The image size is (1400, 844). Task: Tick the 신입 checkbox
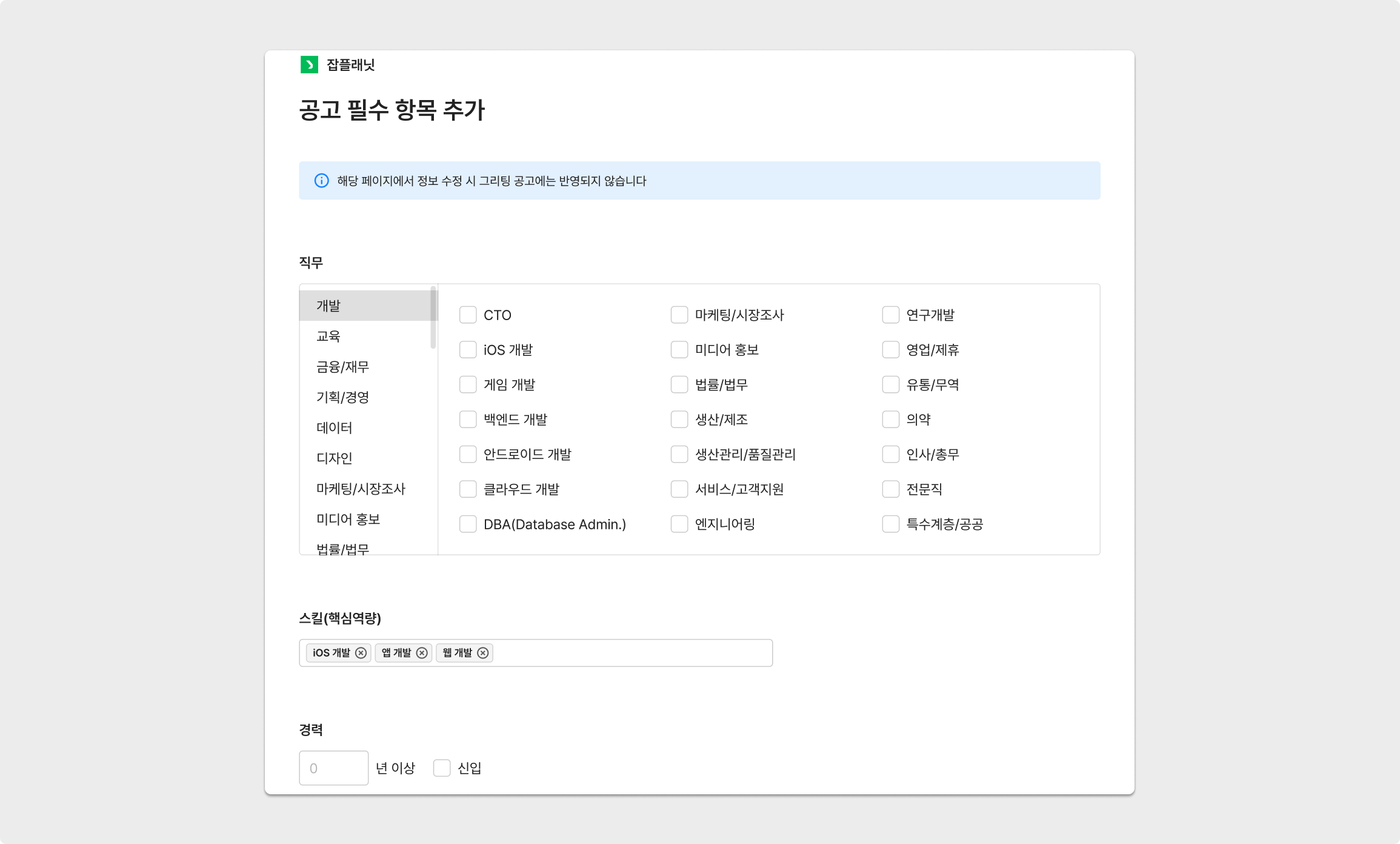click(442, 768)
